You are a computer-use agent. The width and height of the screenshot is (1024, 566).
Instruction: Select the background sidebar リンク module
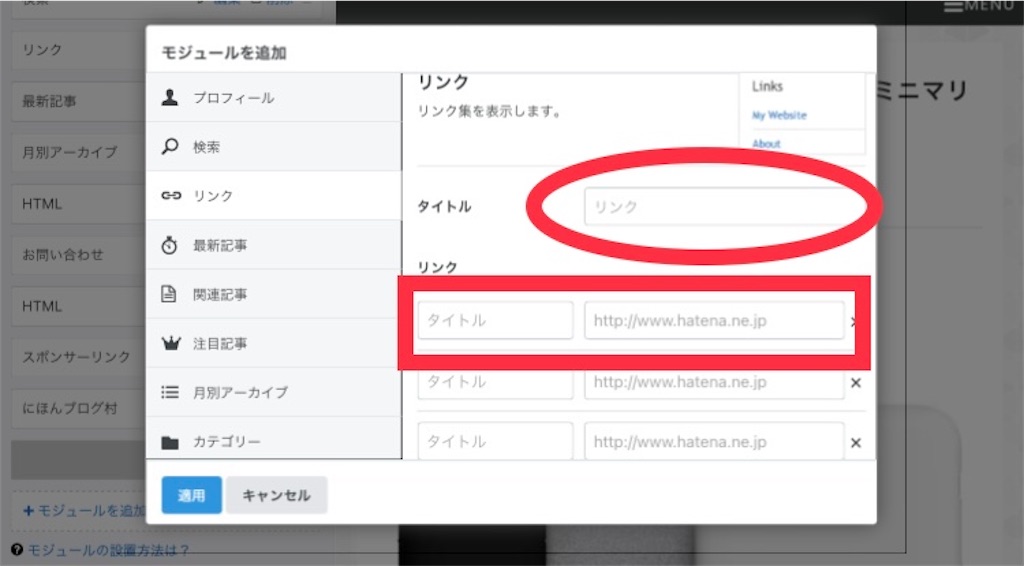click(78, 50)
